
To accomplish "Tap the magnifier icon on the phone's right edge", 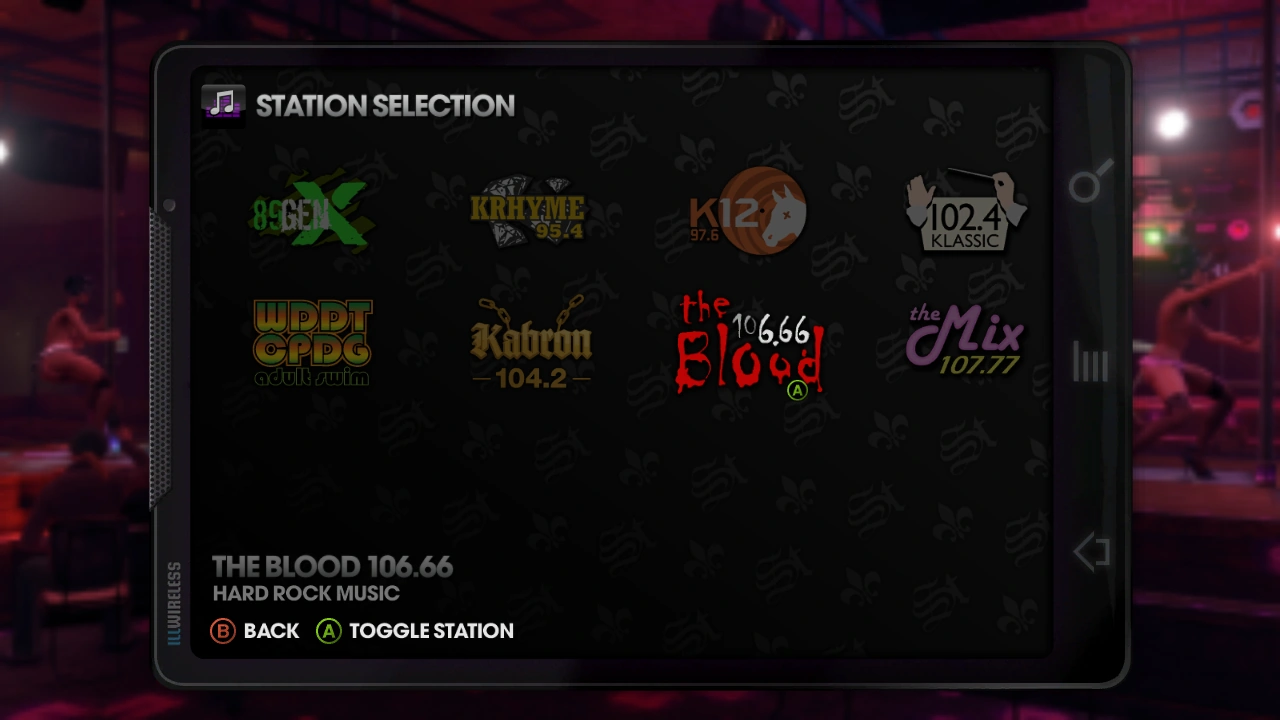I will pyautogui.click(x=1090, y=181).
